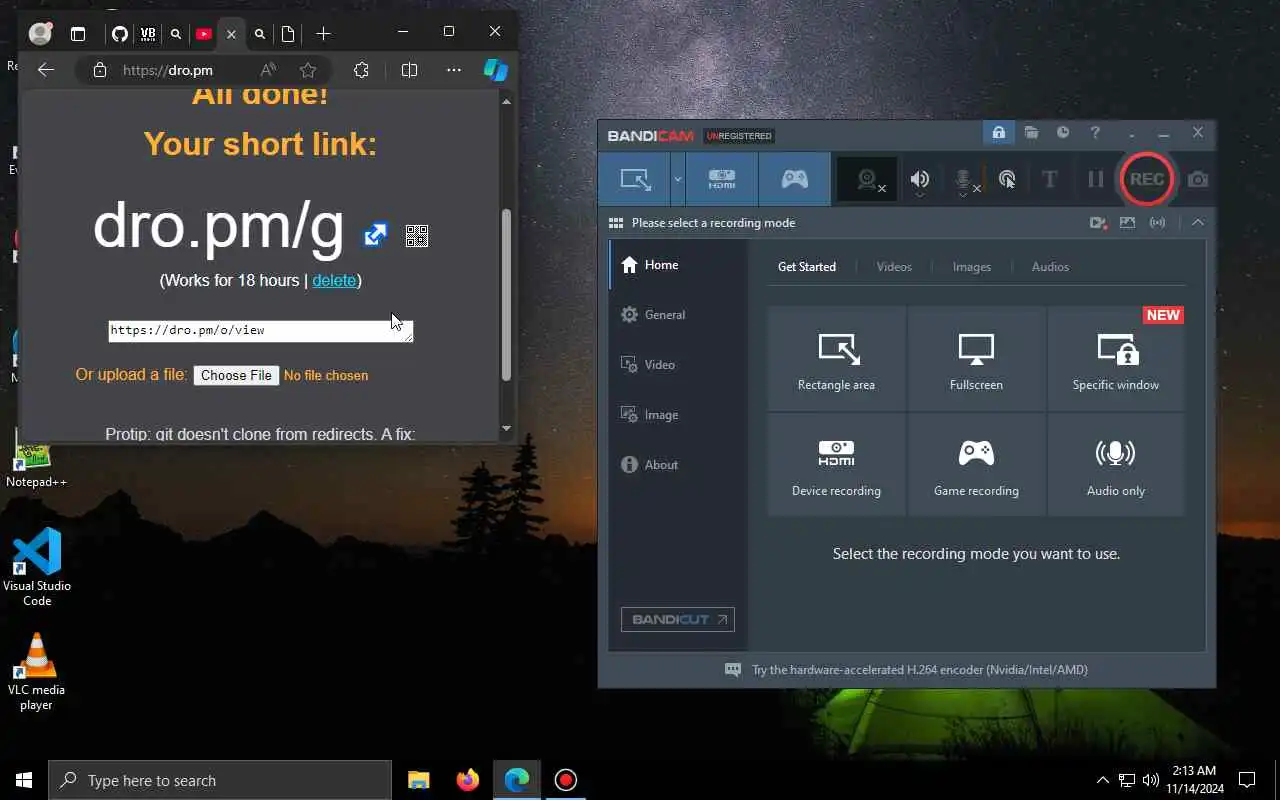1280x800 pixels.
Task: Switch to the Images tab
Action: [971, 267]
